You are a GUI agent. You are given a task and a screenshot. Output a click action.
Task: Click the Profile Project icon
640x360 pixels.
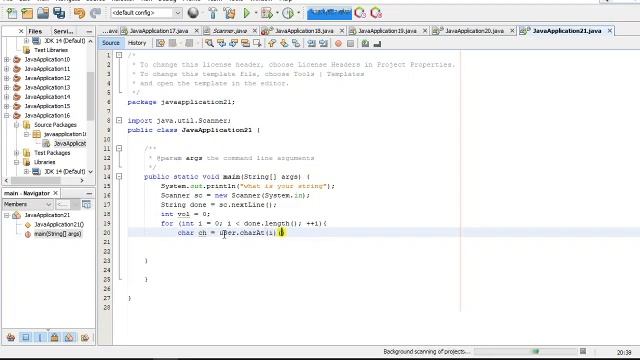tap(288, 13)
